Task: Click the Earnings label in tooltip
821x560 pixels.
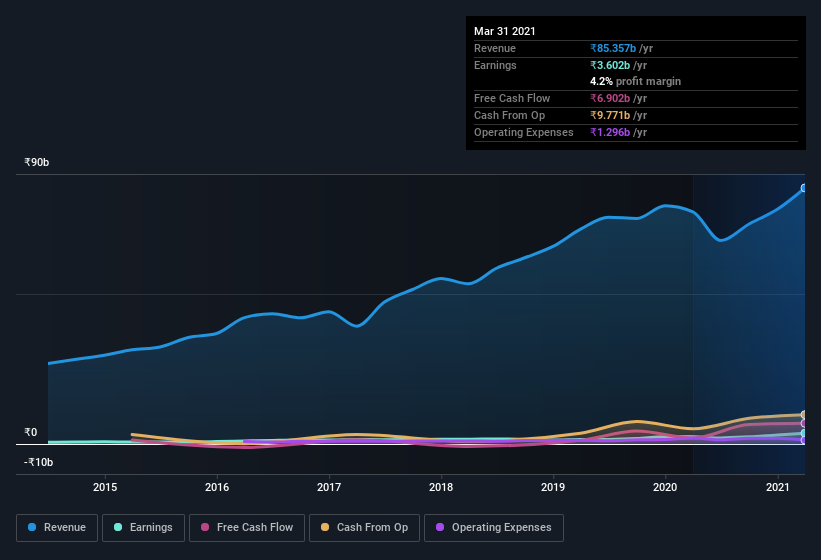Action: tap(495, 65)
